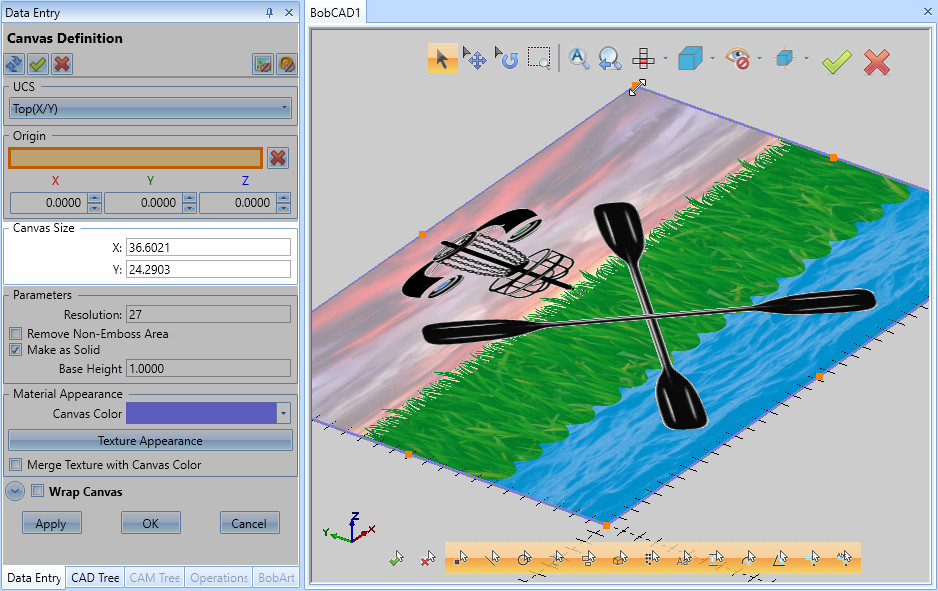Switch to the CAD Tree tab
This screenshot has width=938, height=591.
pyautogui.click(x=94, y=578)
